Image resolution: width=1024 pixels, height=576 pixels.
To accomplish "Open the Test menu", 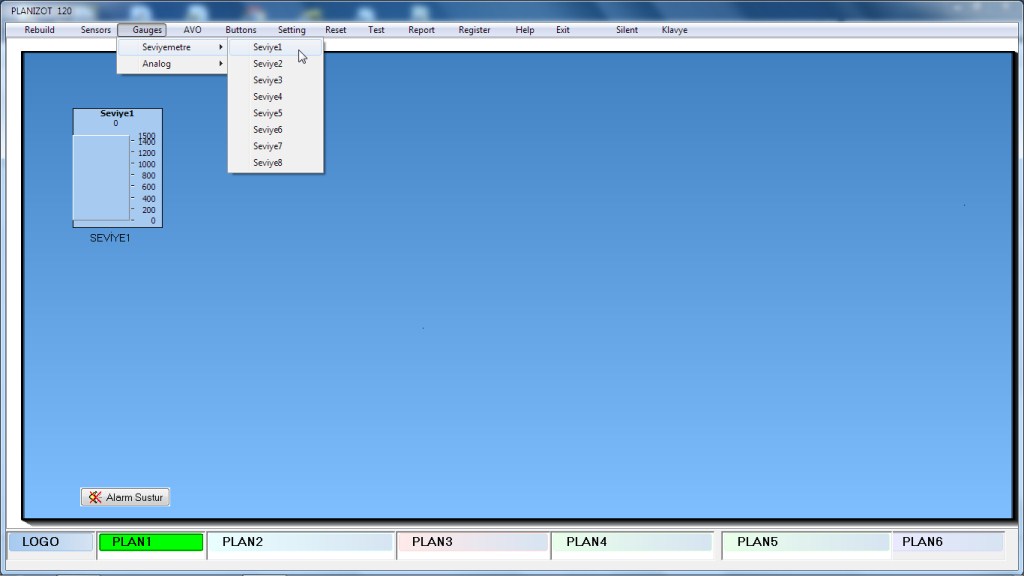I will (x=376, y=30).
